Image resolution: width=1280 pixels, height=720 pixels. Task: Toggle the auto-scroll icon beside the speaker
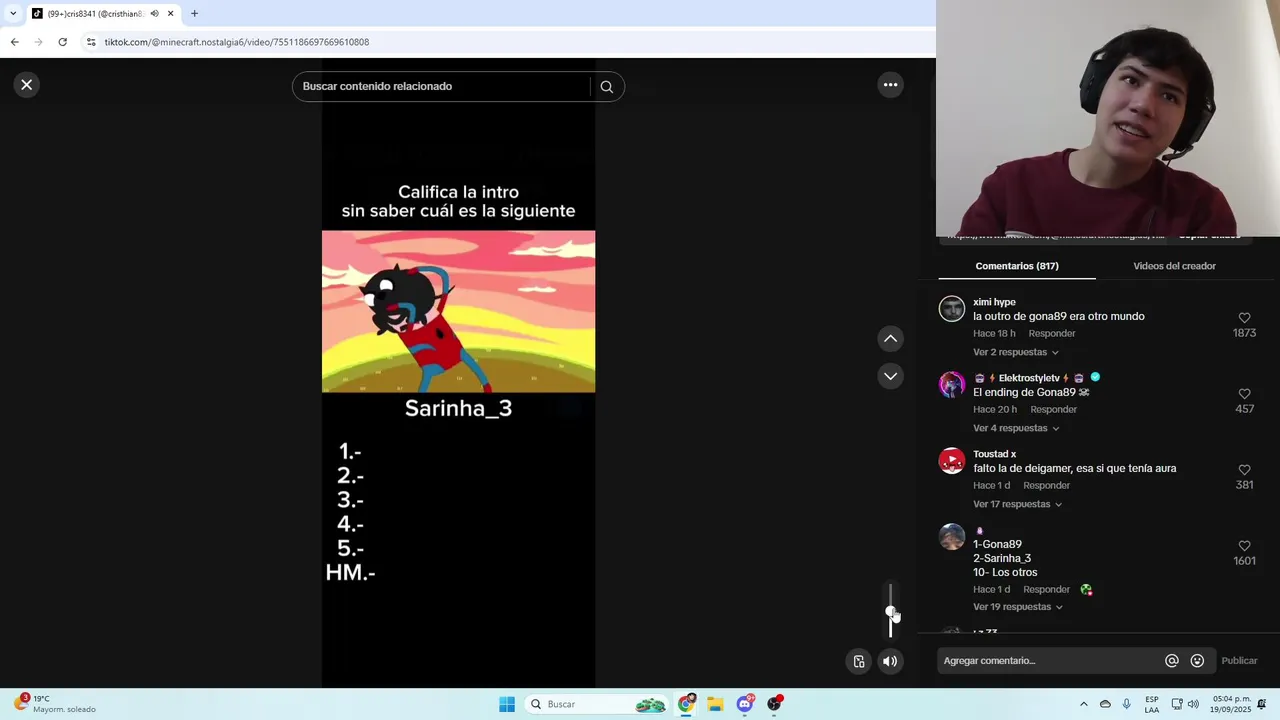[x=859, y=661]
